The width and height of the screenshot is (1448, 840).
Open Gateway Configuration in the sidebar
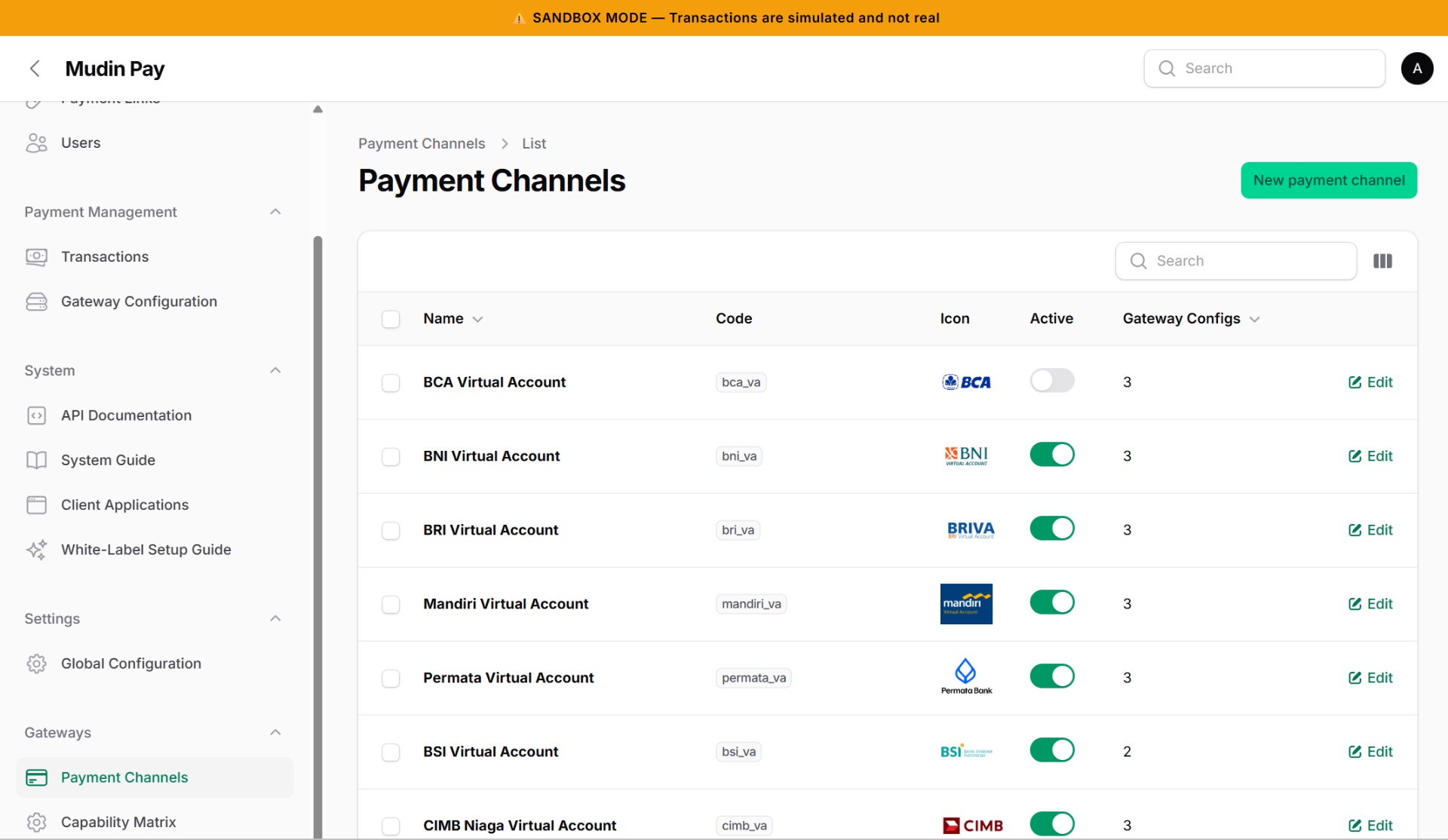(155, 302)
